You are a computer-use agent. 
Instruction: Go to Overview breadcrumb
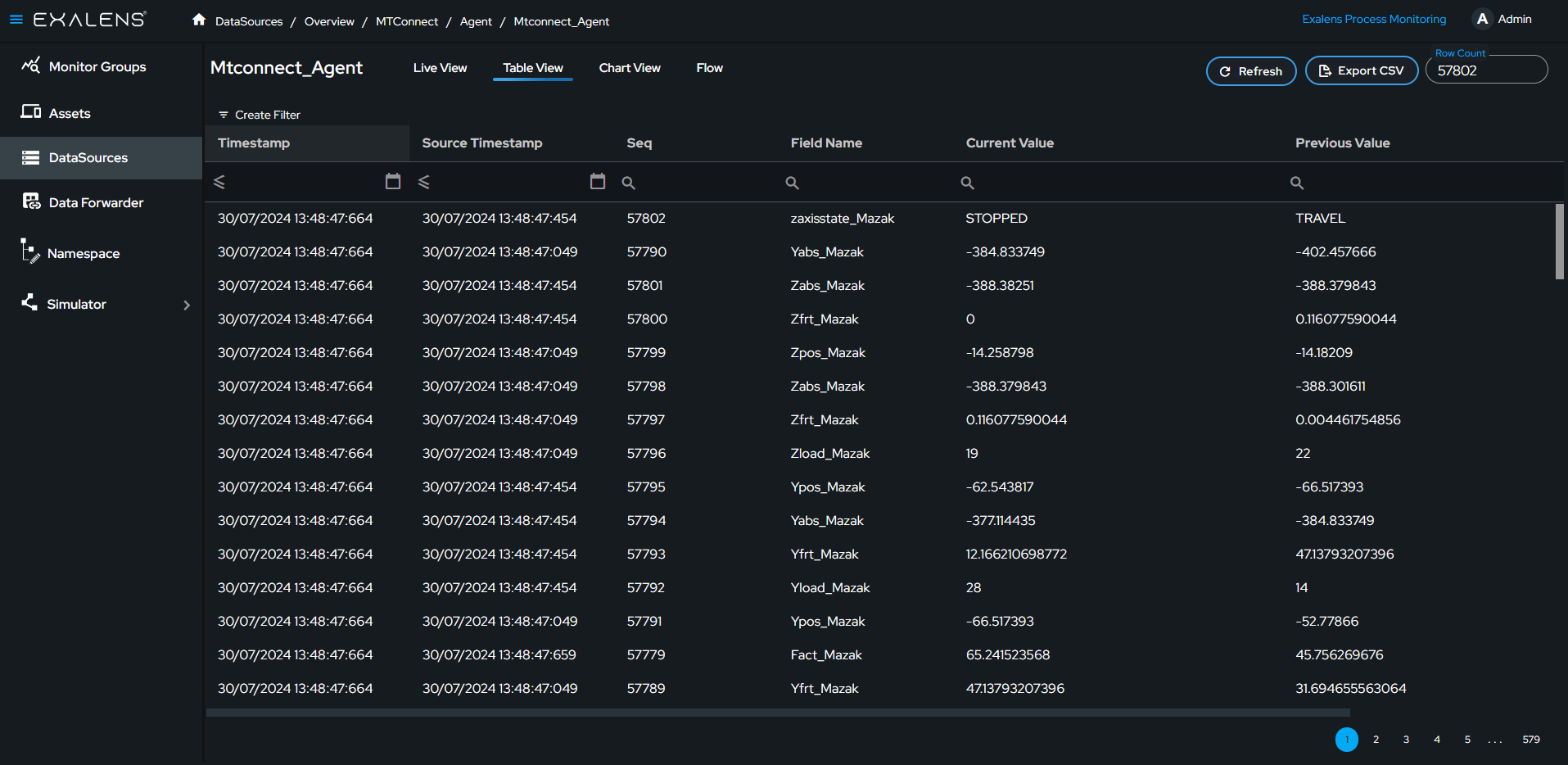[x=329, y=21]
